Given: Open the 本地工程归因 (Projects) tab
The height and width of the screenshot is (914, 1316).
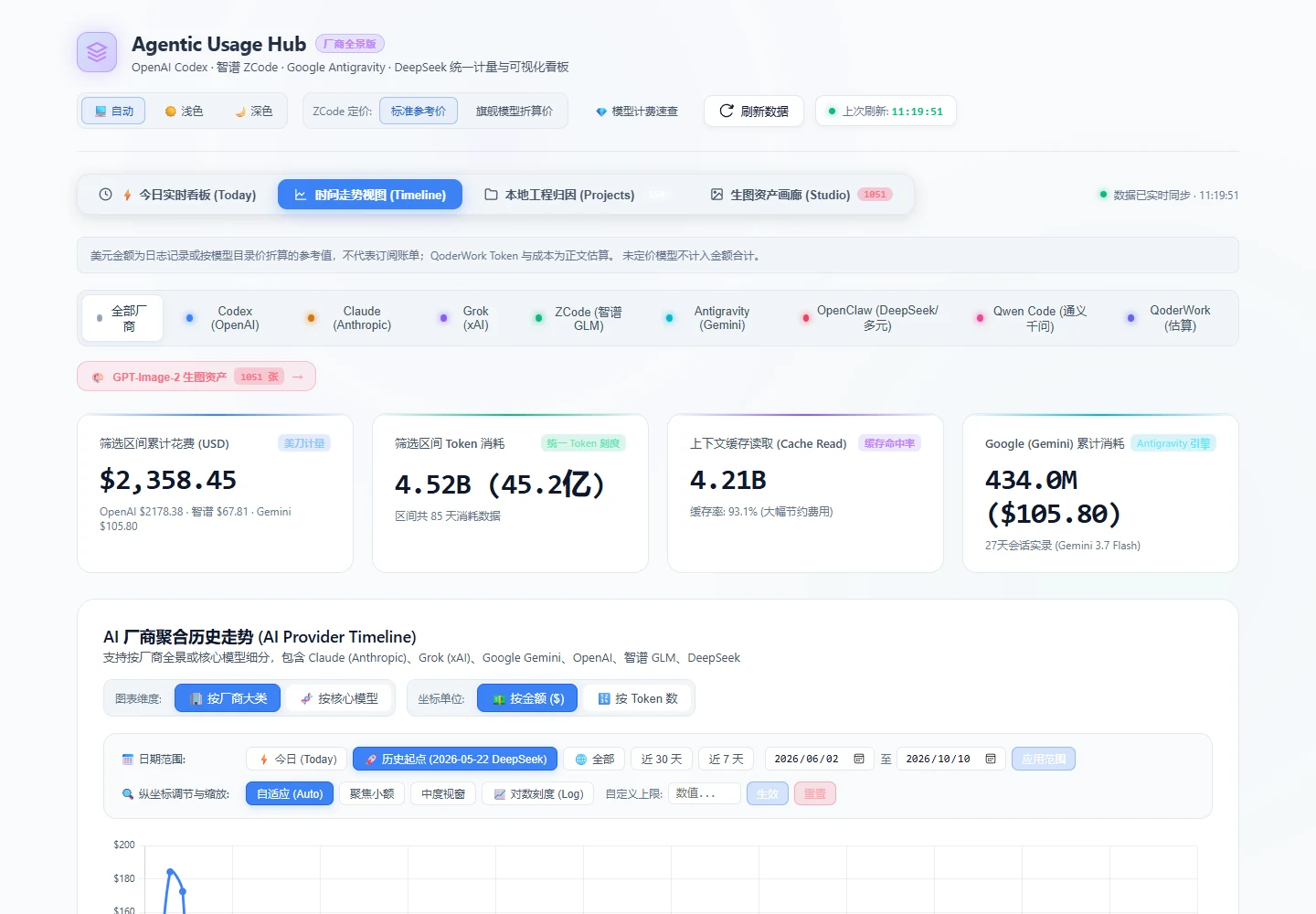Looking at the screenshot, I should (576, 195).
